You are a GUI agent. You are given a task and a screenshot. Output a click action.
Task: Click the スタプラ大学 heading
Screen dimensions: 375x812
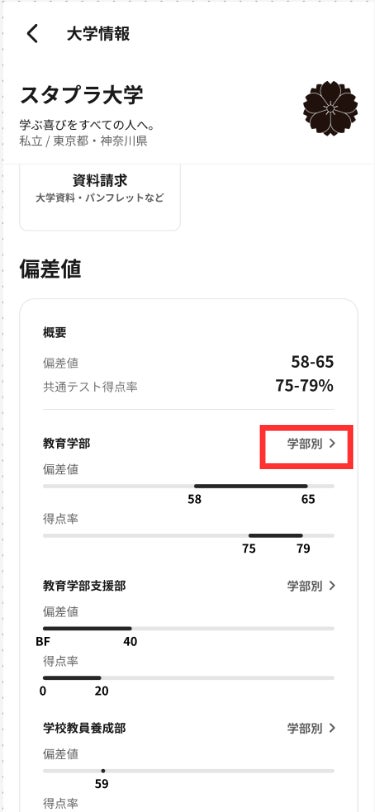point(82,95)
